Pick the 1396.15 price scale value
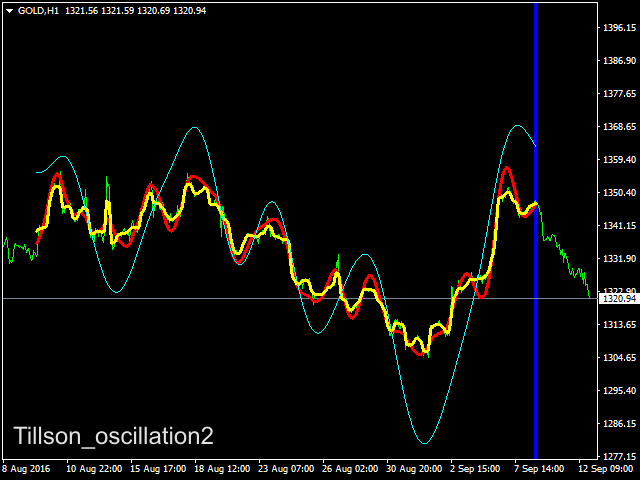Image resolution: width=640 pixels, height=480 pixels. point(619,28)
